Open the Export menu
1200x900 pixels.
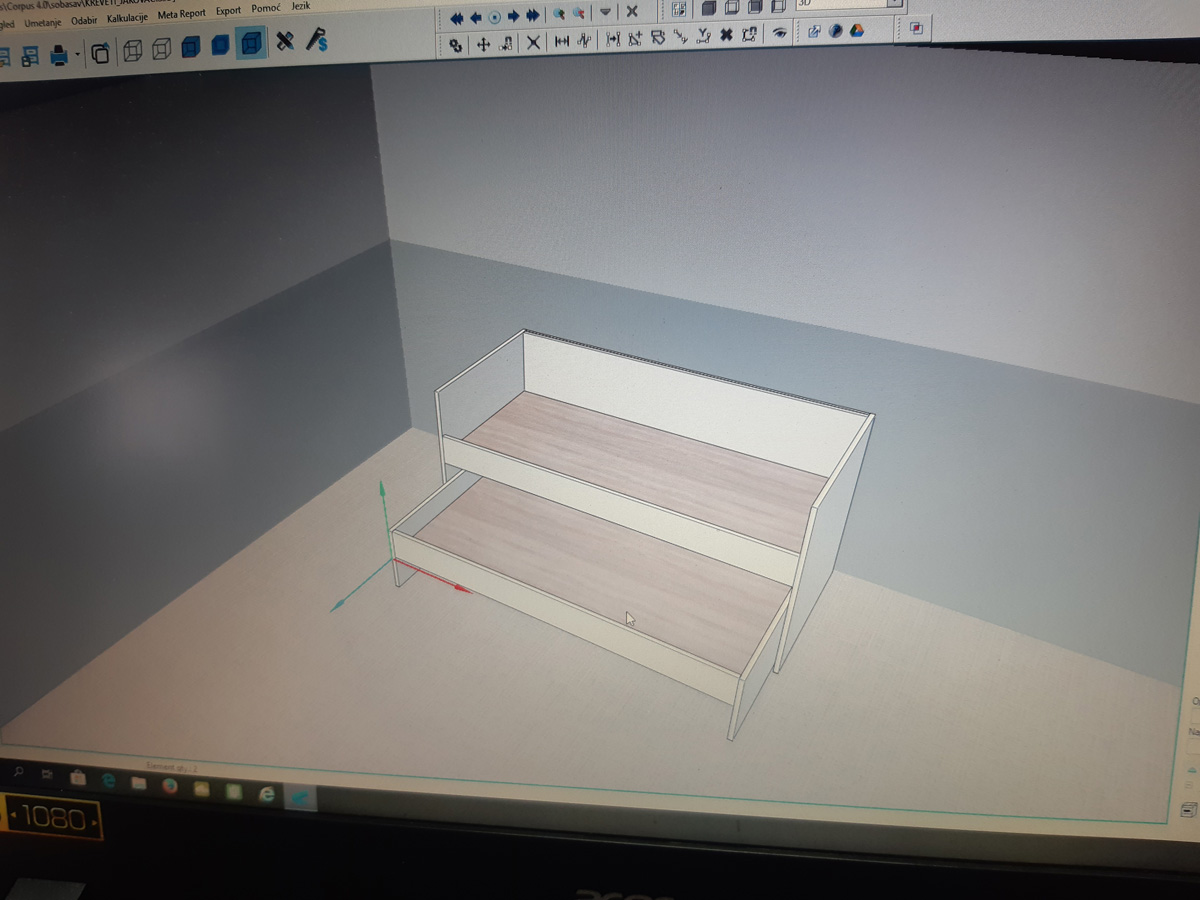(228, 11)
